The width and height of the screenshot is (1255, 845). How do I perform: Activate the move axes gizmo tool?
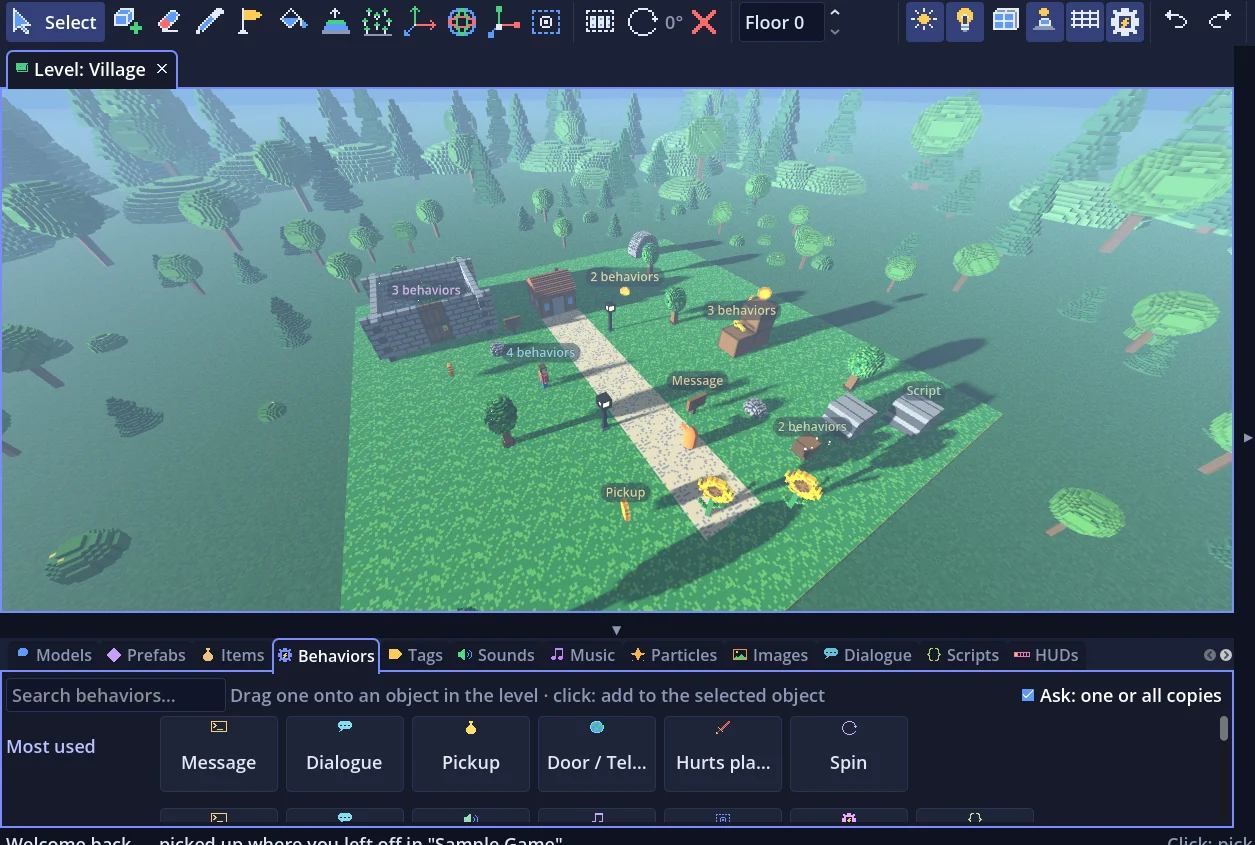click(419, 22)
